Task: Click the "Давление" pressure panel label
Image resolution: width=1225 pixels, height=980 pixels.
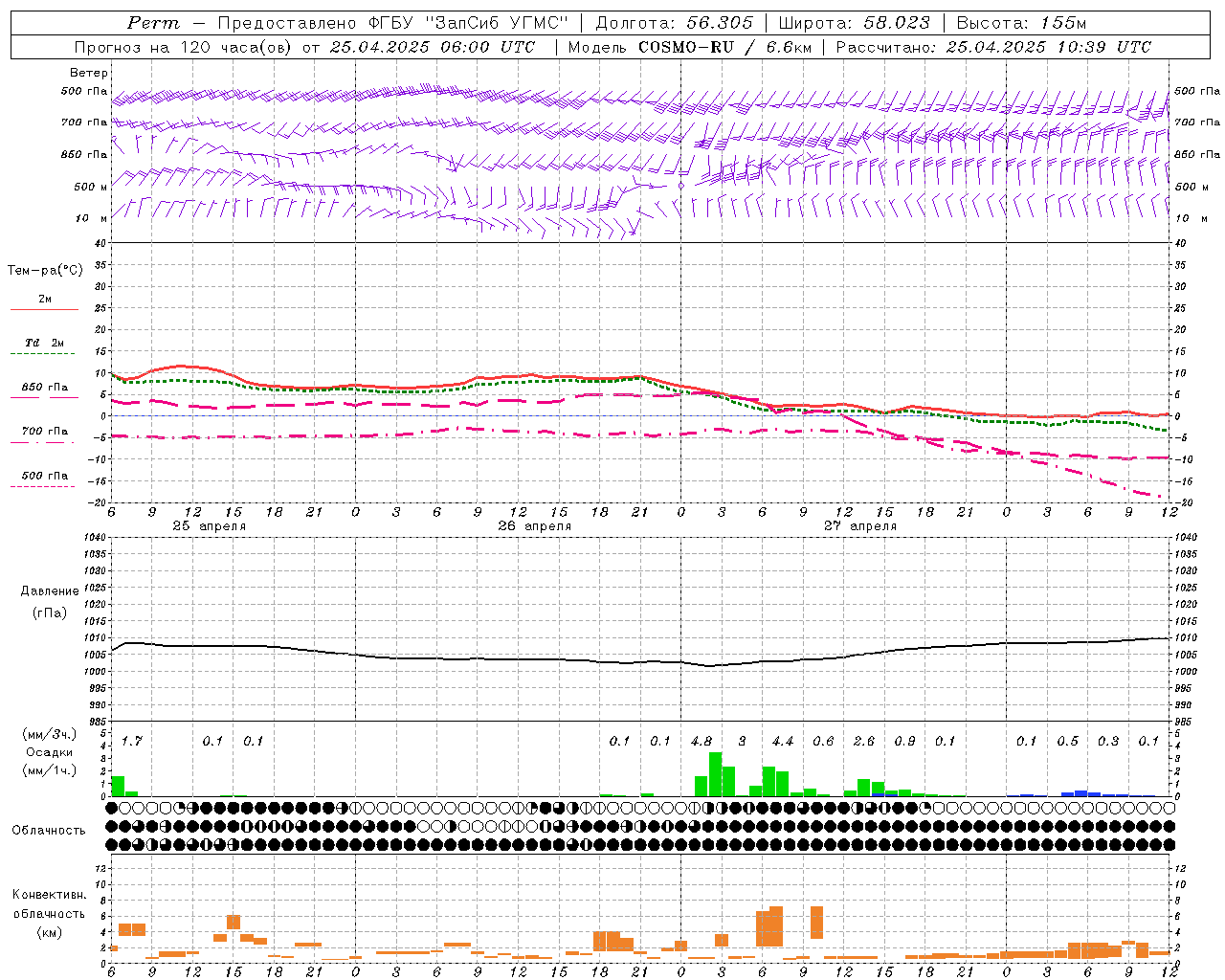Action: click(x=50, y=591)
